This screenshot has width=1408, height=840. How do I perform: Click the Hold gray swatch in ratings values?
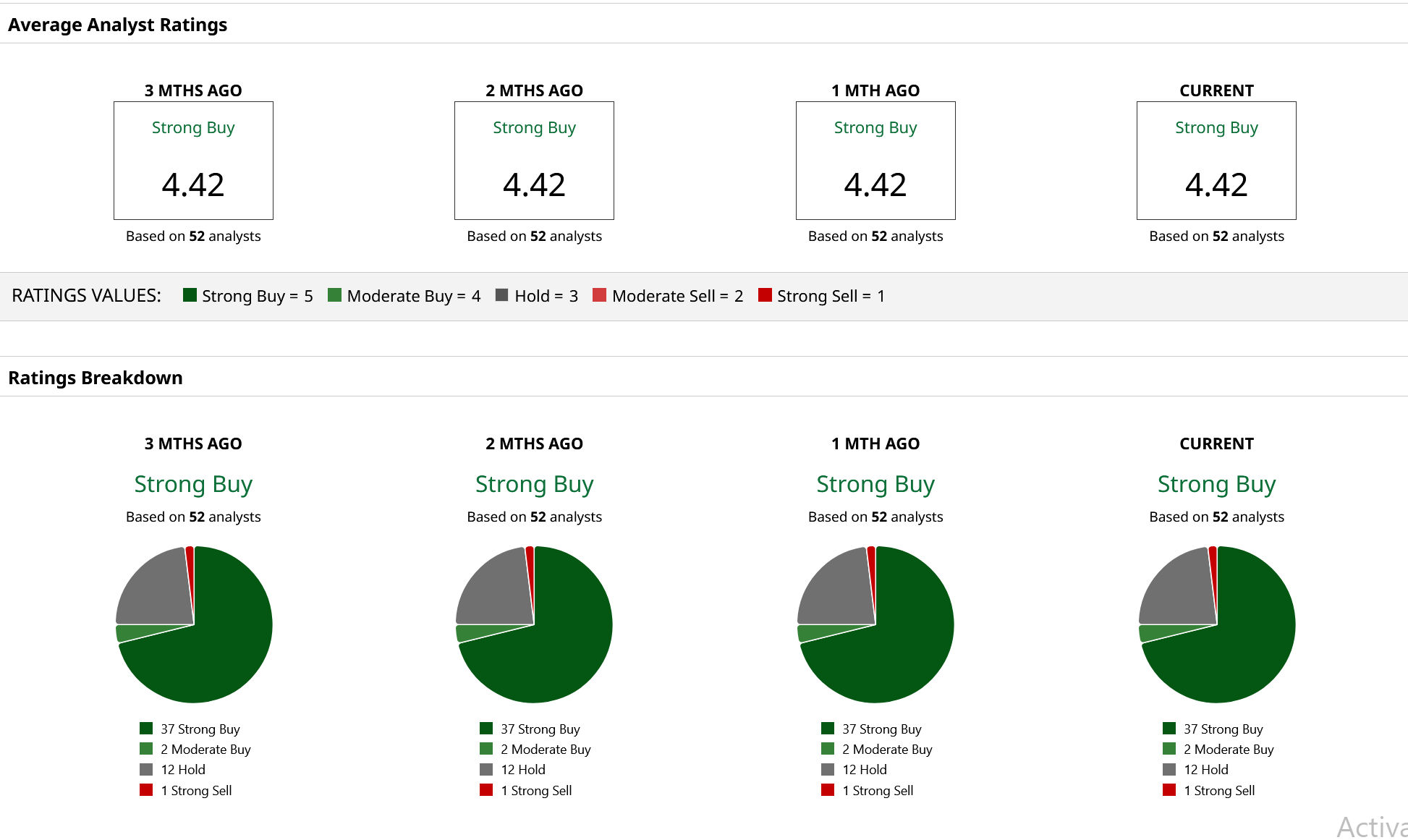tap(501, 294)
